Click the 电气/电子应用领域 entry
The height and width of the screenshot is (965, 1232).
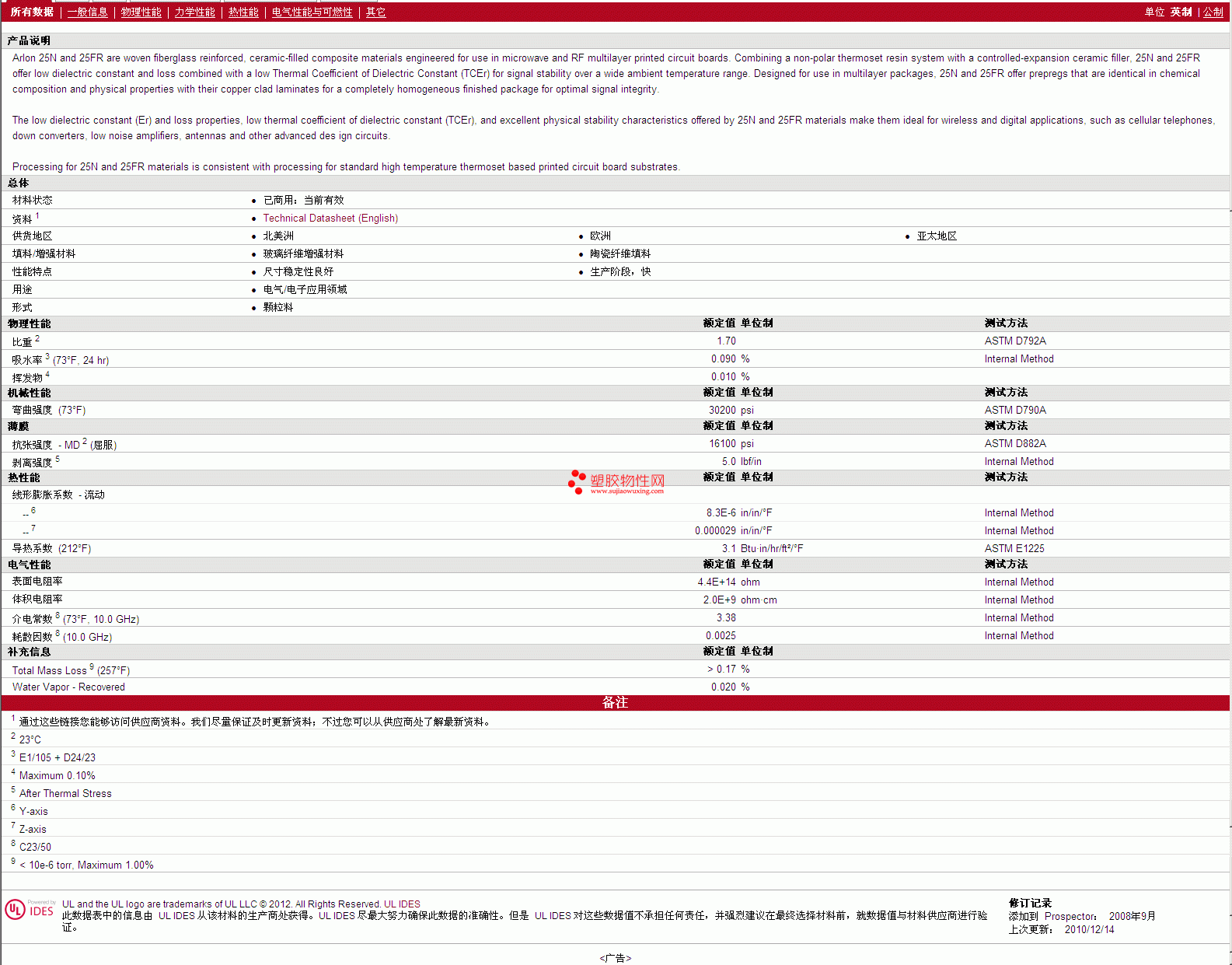click(x=305, y=290)
